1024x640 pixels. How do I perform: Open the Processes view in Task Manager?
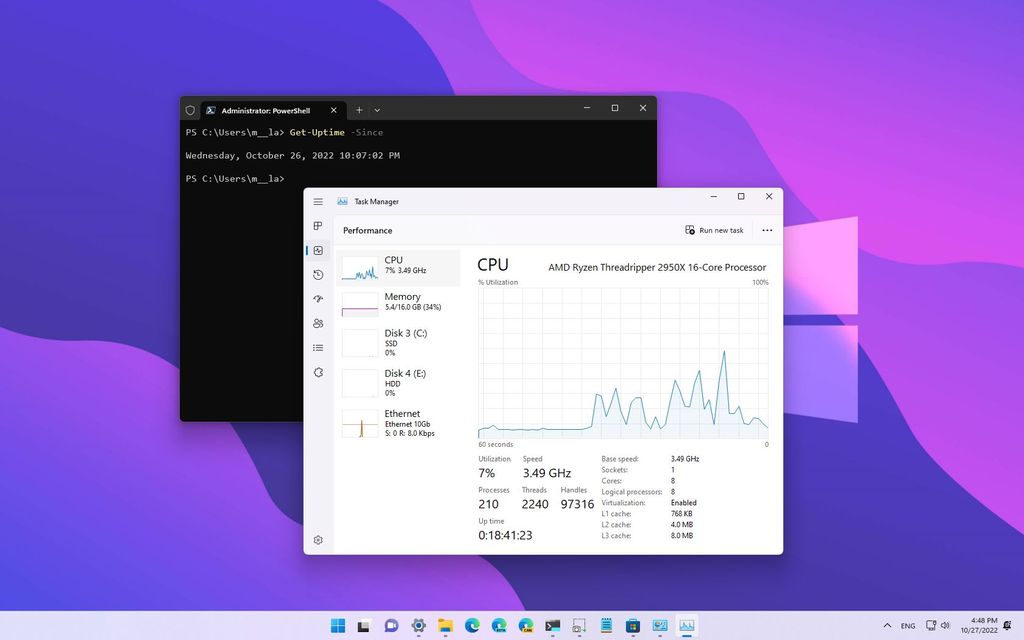click(x=318, y=227)
